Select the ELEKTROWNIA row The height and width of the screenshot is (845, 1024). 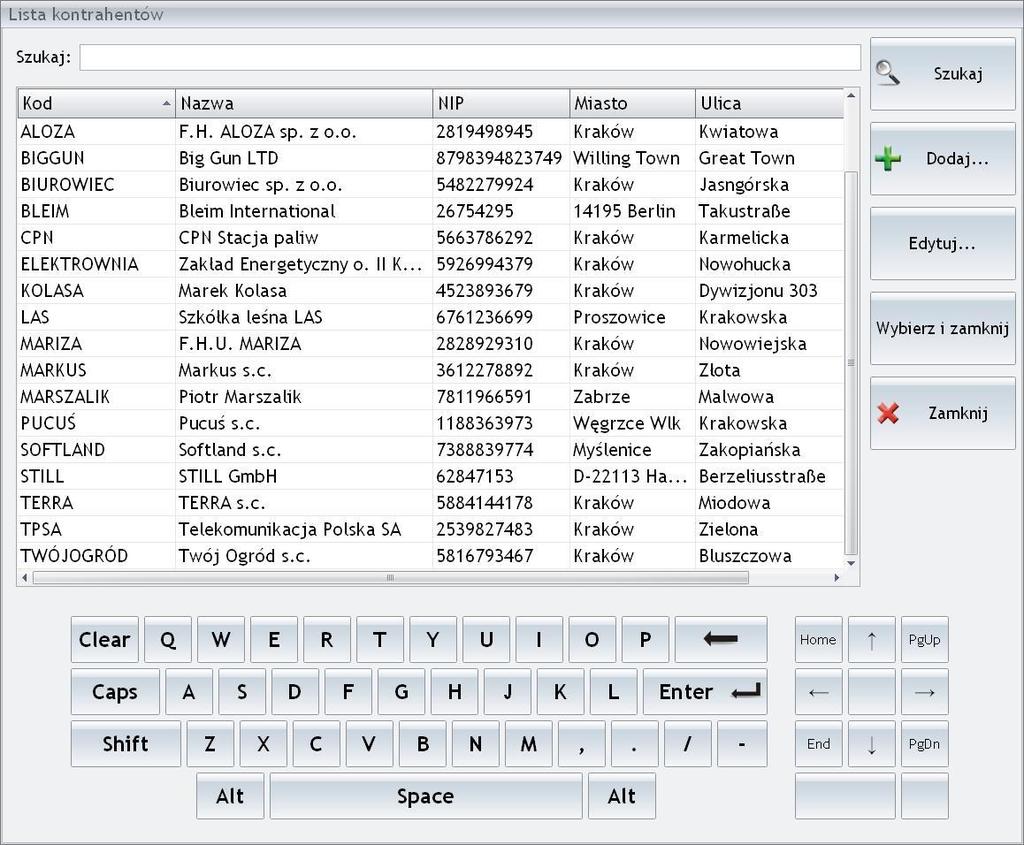tap(431, 264)
